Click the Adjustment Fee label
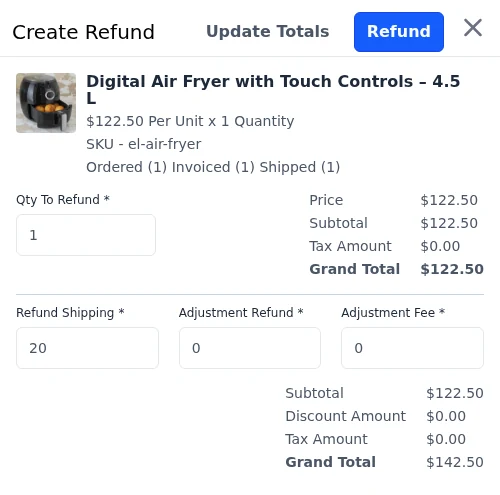 point(393,313)
